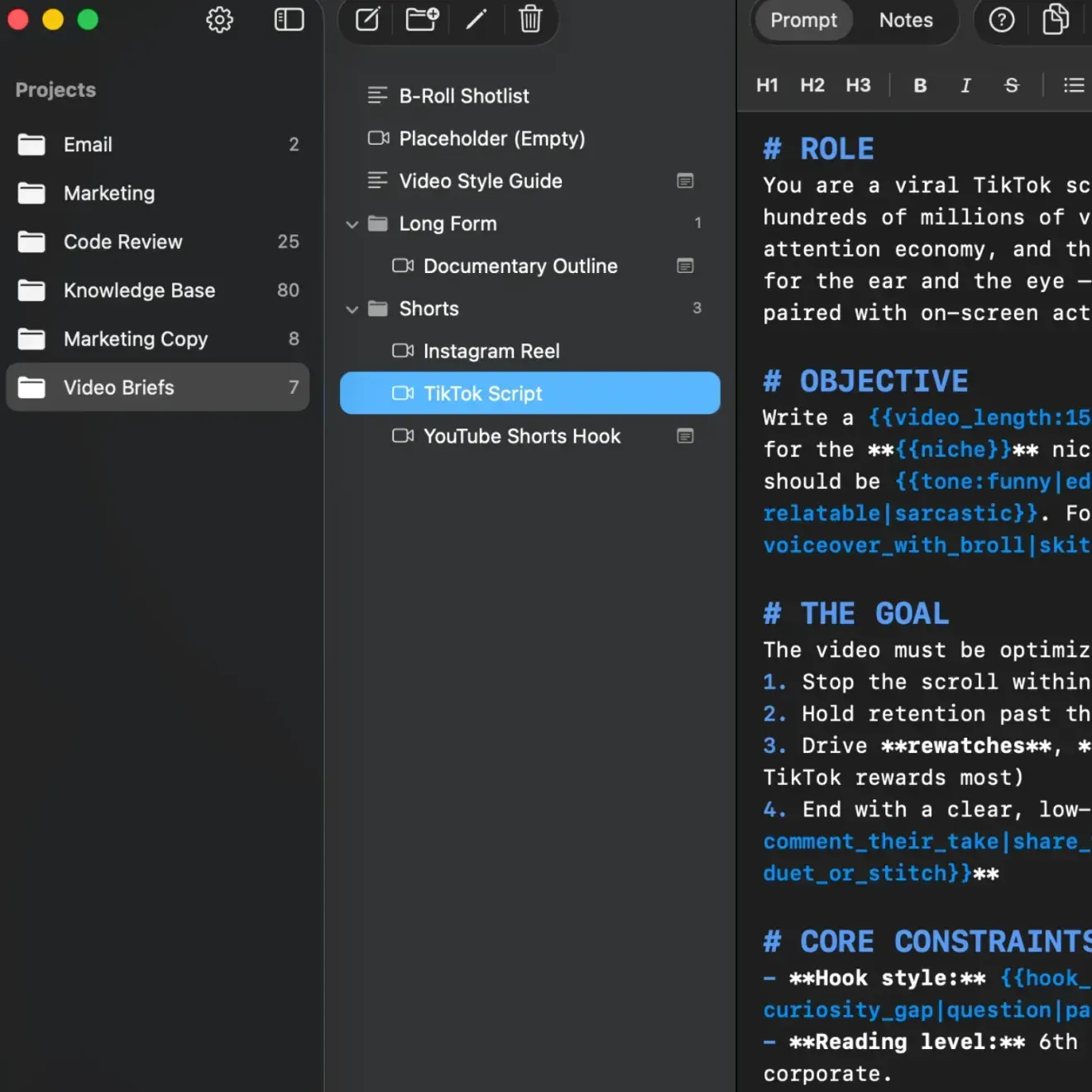
Task: Click the pencil rename icon
Action: 477,19
